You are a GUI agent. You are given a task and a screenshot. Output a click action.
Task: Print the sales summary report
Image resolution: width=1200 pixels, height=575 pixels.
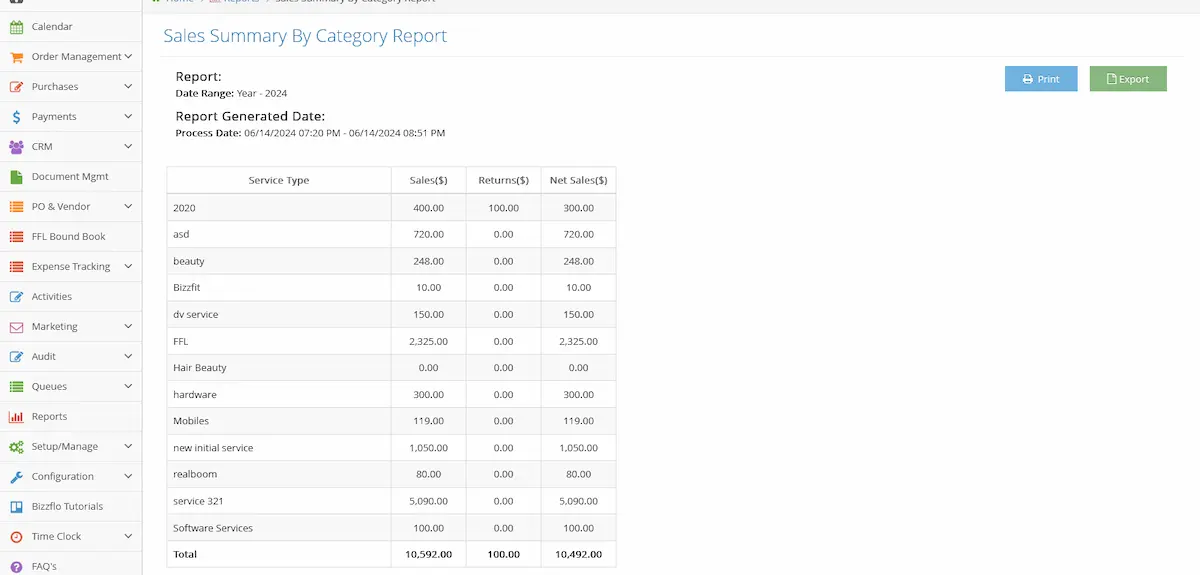[1041, 79]
